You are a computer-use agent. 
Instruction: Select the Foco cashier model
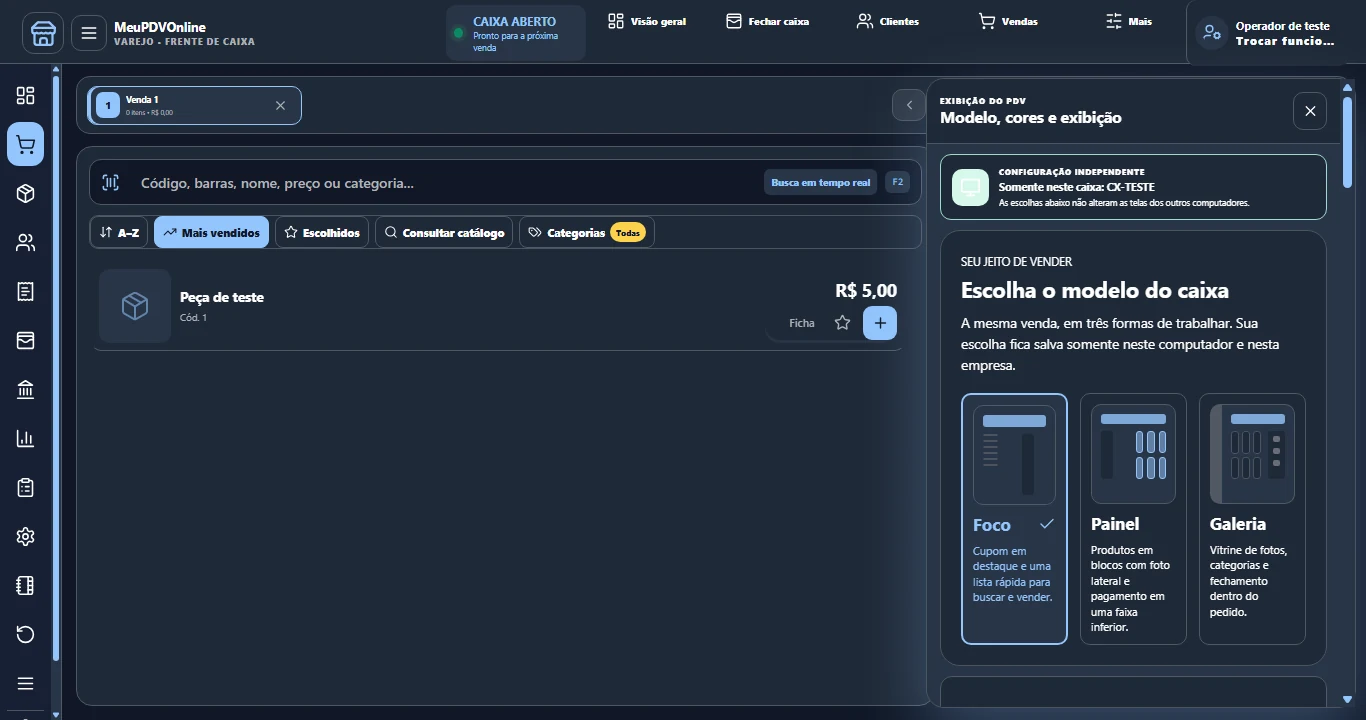click(x=1014, y=518)
